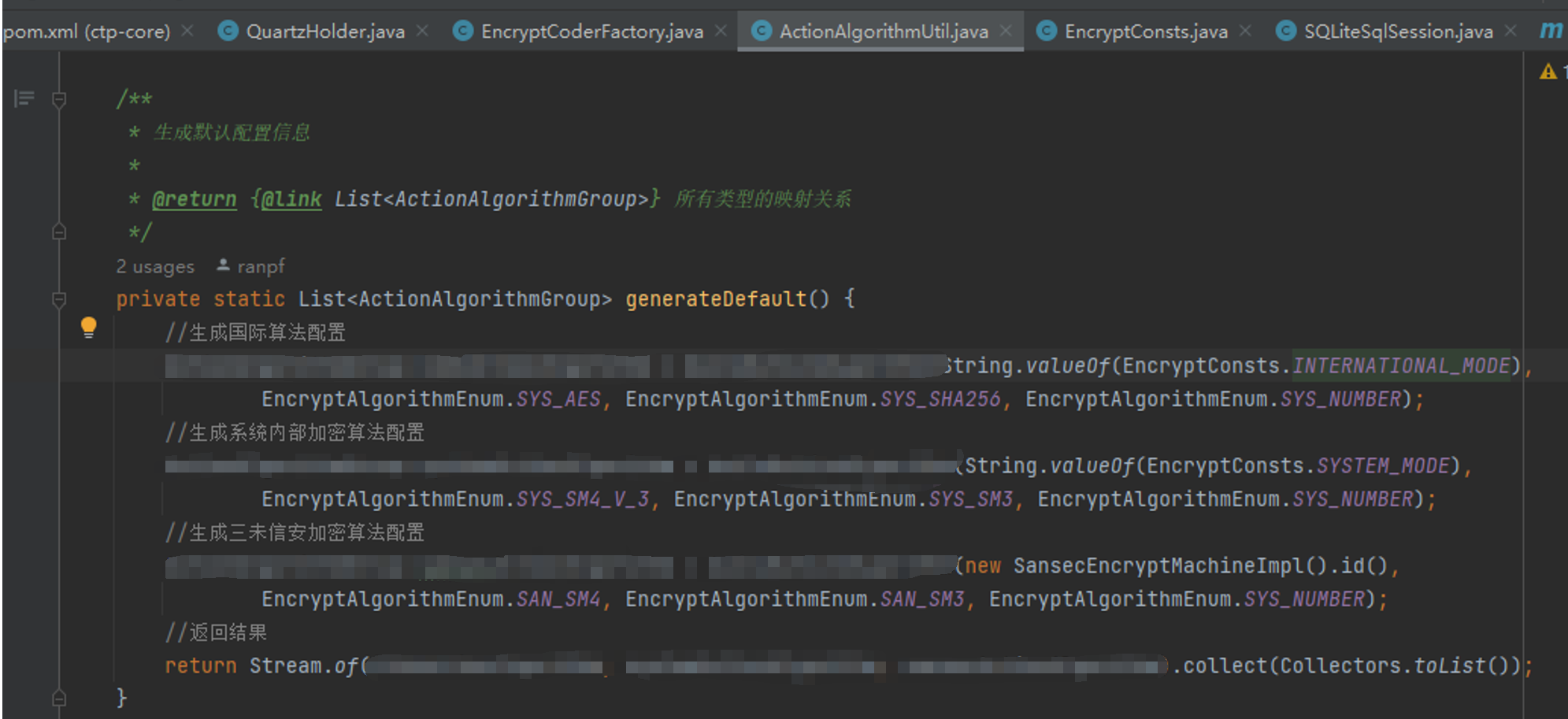Toggle fold marker at method closing brace
The image size is (1568, 719).
[x=59, y=698]
